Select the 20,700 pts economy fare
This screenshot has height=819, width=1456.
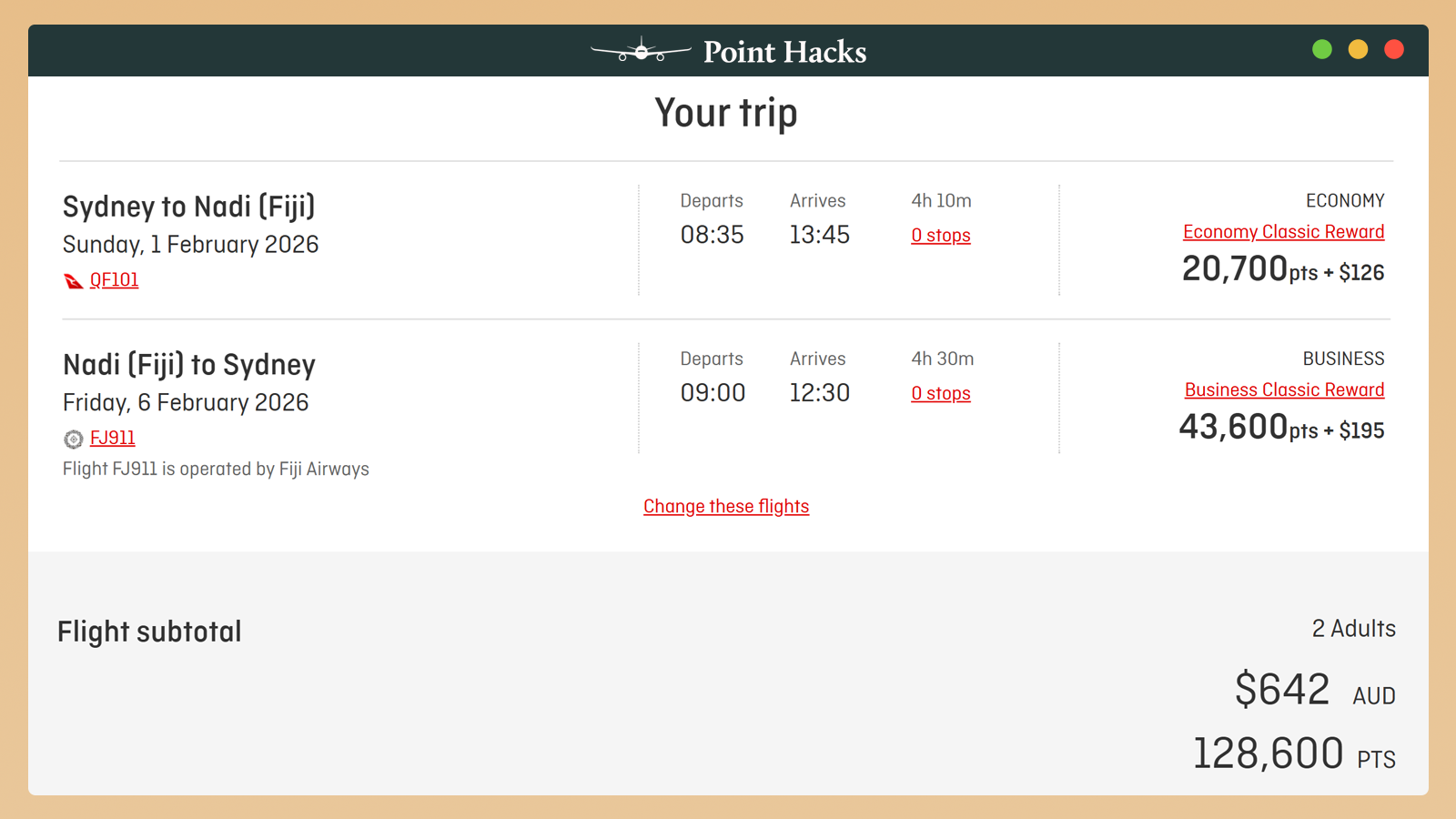pyautogui.click(x=1282, y=269)
